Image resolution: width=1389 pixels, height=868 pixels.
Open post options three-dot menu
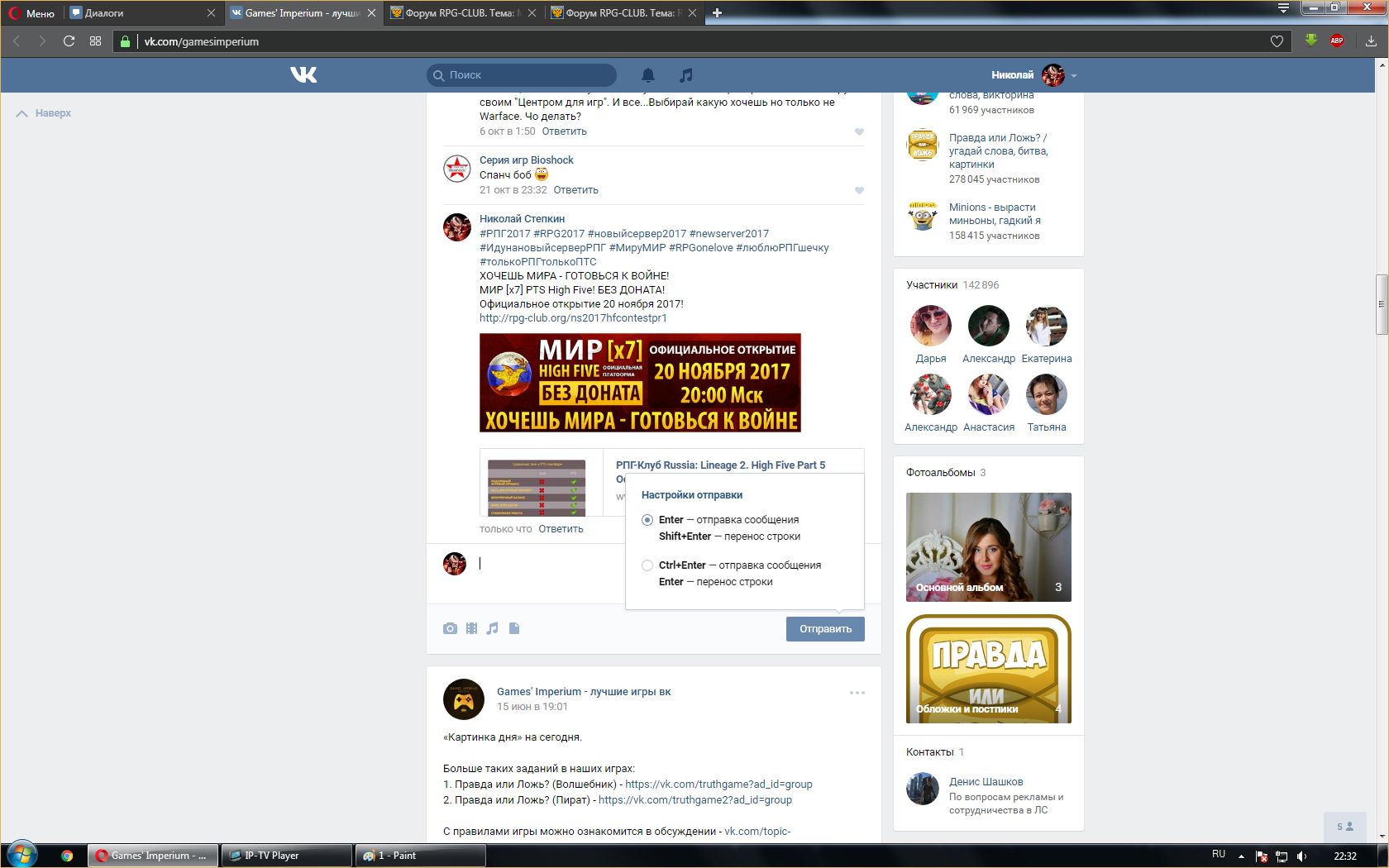click(857, 693)
